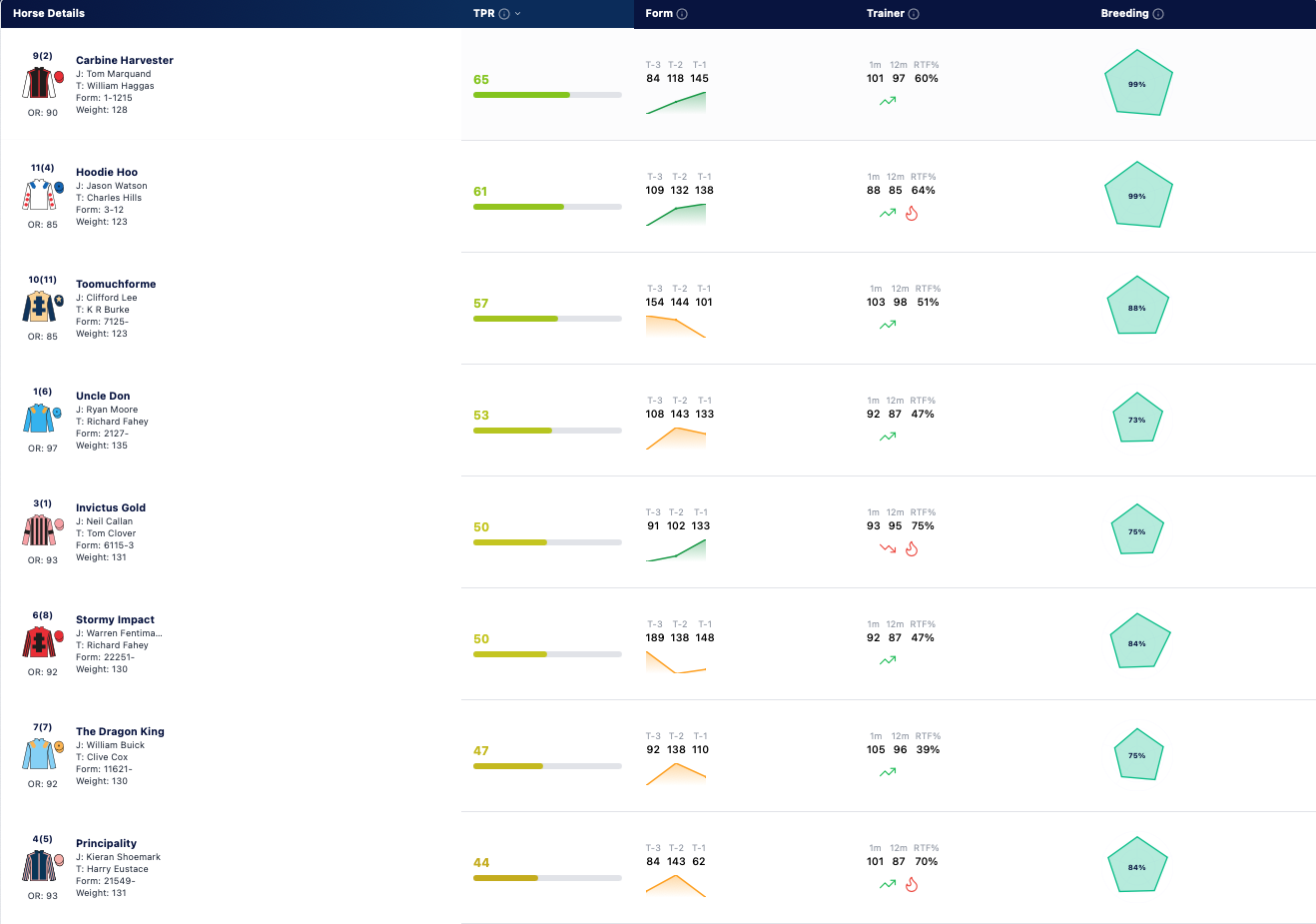1316x924 pixels.
Task: Click Toomuchforme's 88% breeding pentagon
Action: point(1137,307)
